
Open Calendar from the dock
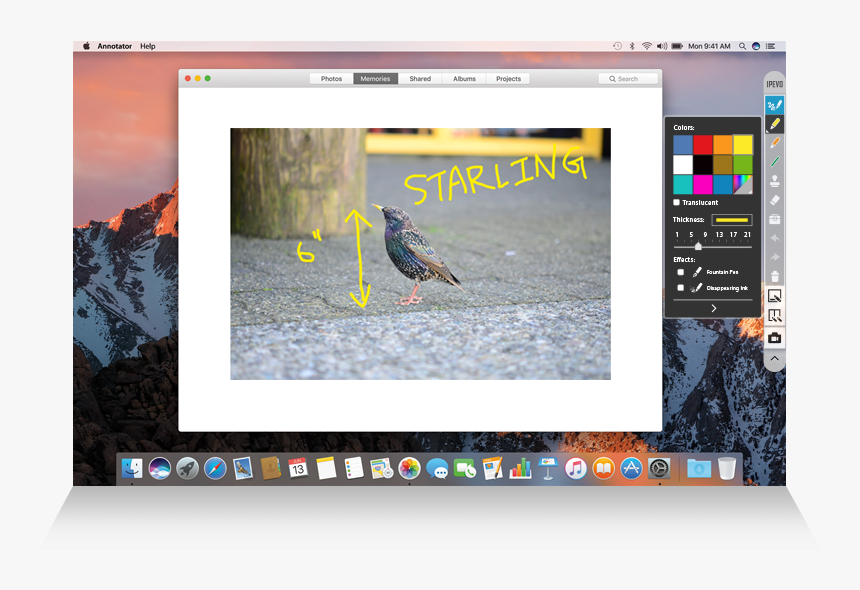pyautogui.click(x=298, y=469)
